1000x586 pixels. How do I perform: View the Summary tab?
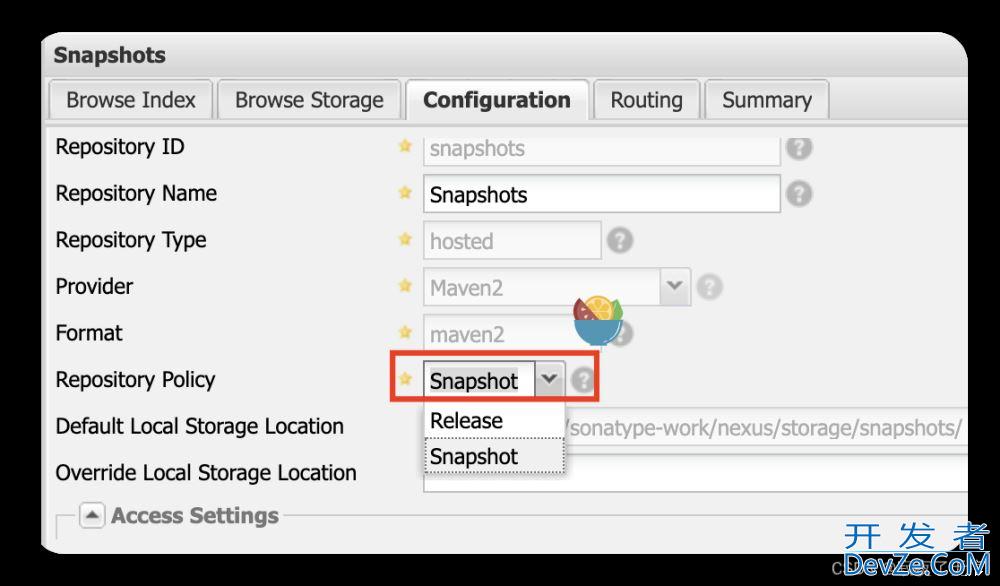[767, 100]
